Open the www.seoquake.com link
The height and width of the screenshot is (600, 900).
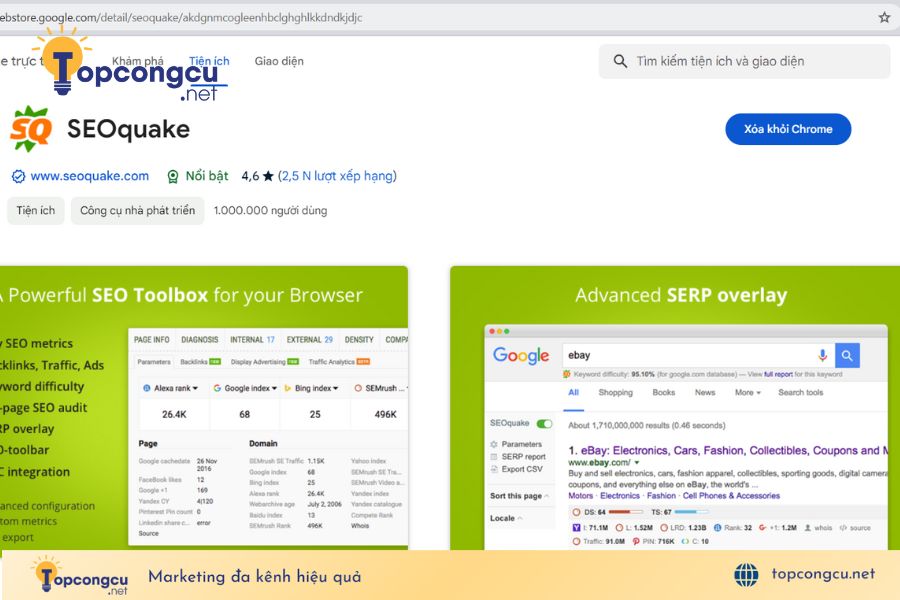click(90, 176)
